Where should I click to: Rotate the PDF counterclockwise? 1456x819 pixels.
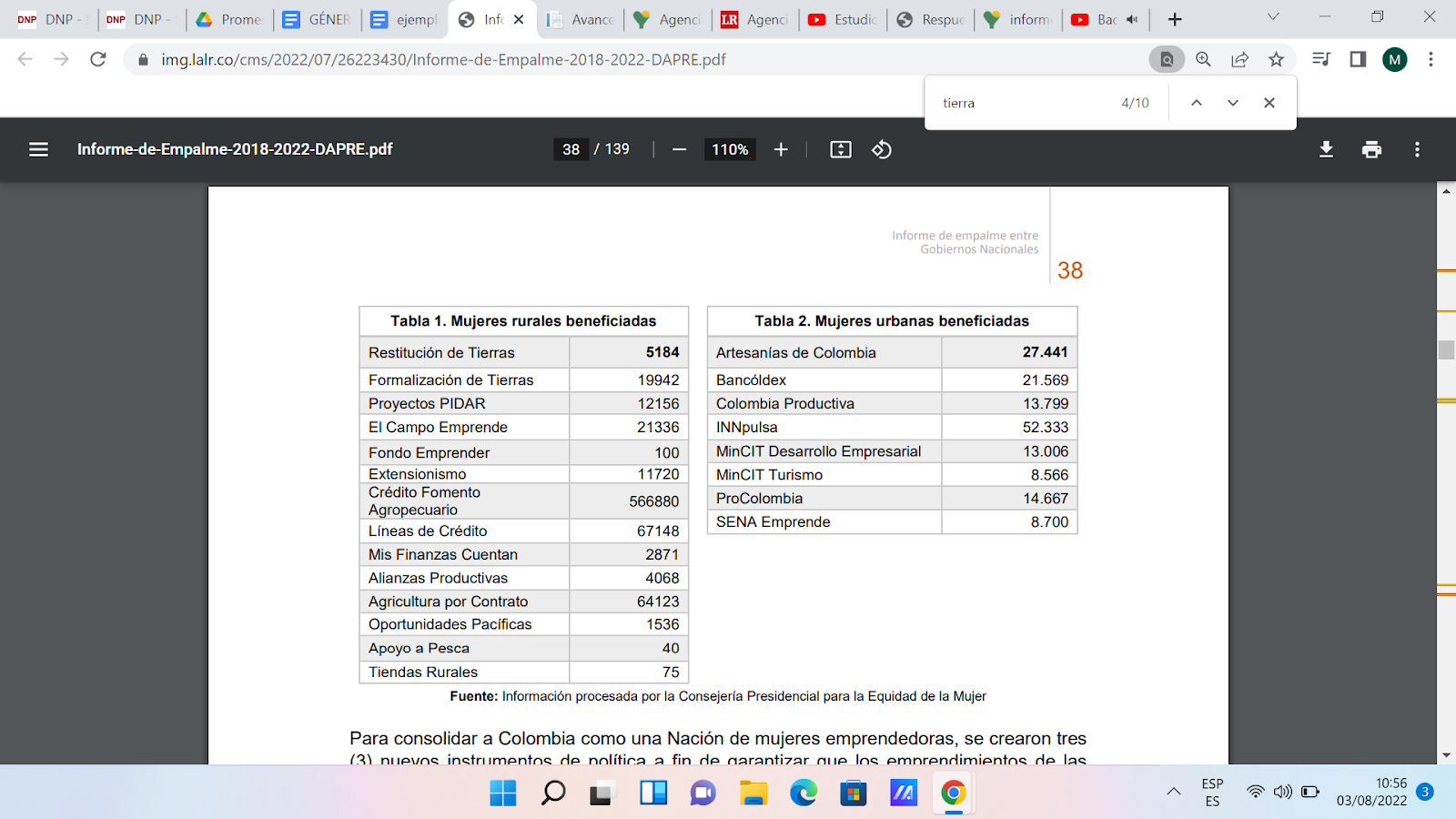(x=882, y=149)
